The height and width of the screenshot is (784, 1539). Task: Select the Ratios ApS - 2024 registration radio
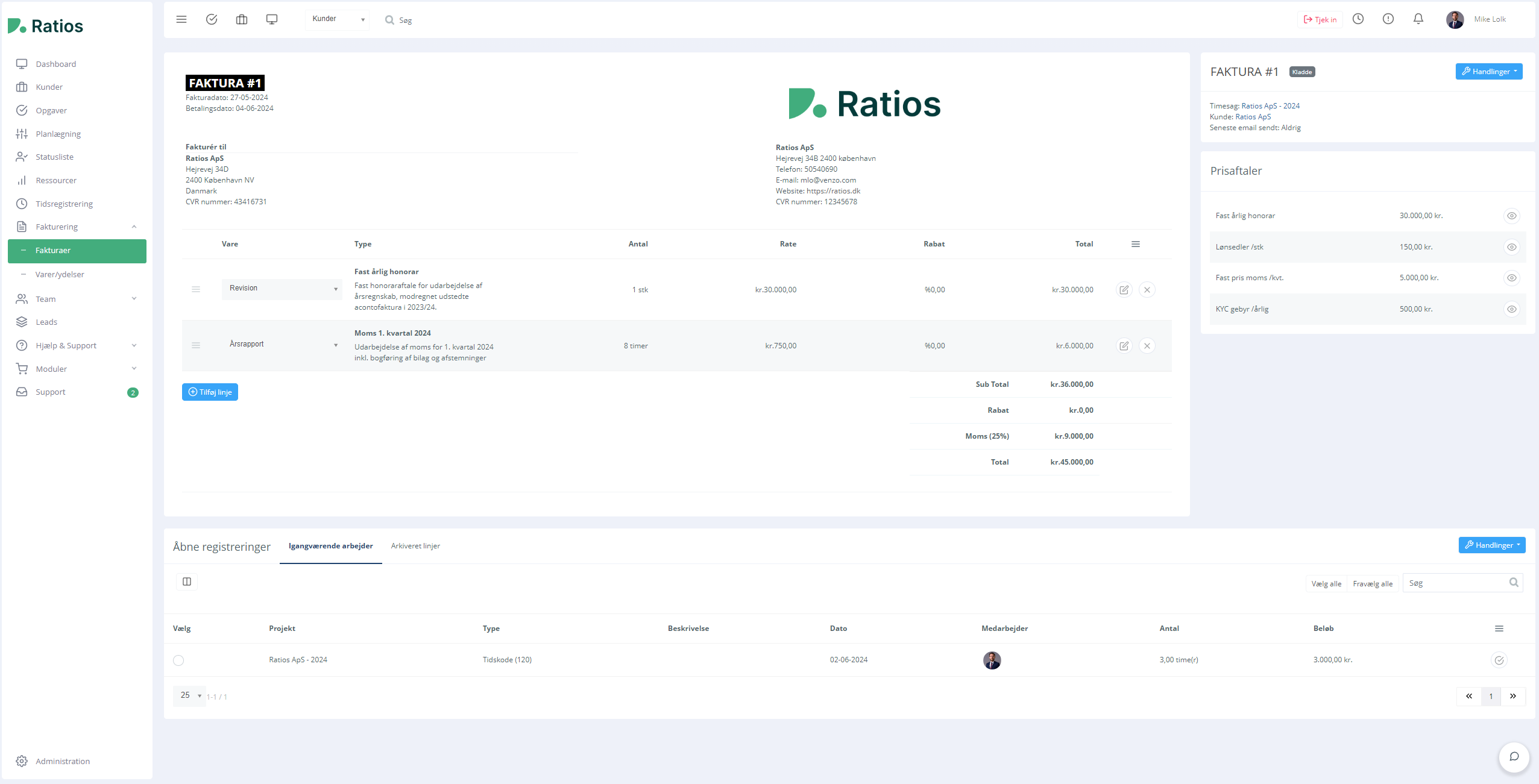pos(178,660)
